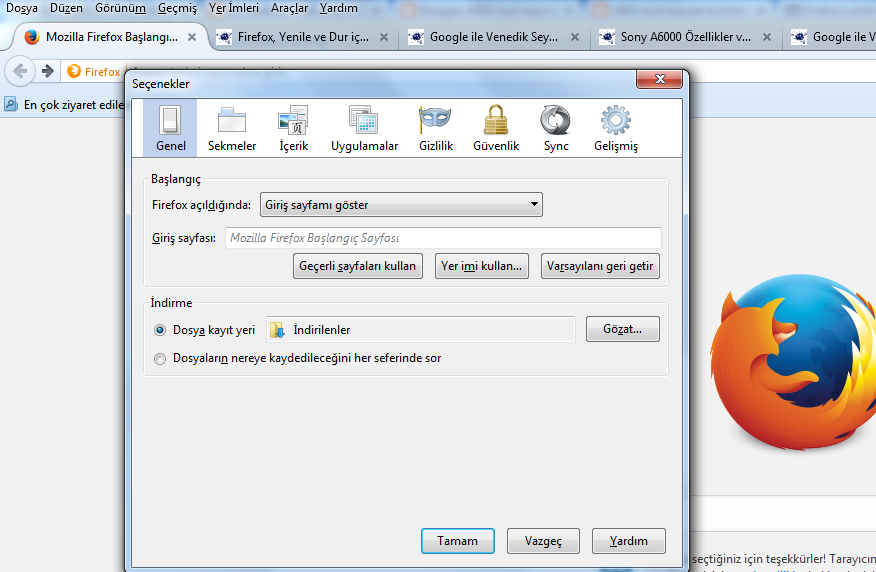Click the En çok ziyaret edilen bookmark
This screenshot has height=572, width=876.
tap(64, 104)
